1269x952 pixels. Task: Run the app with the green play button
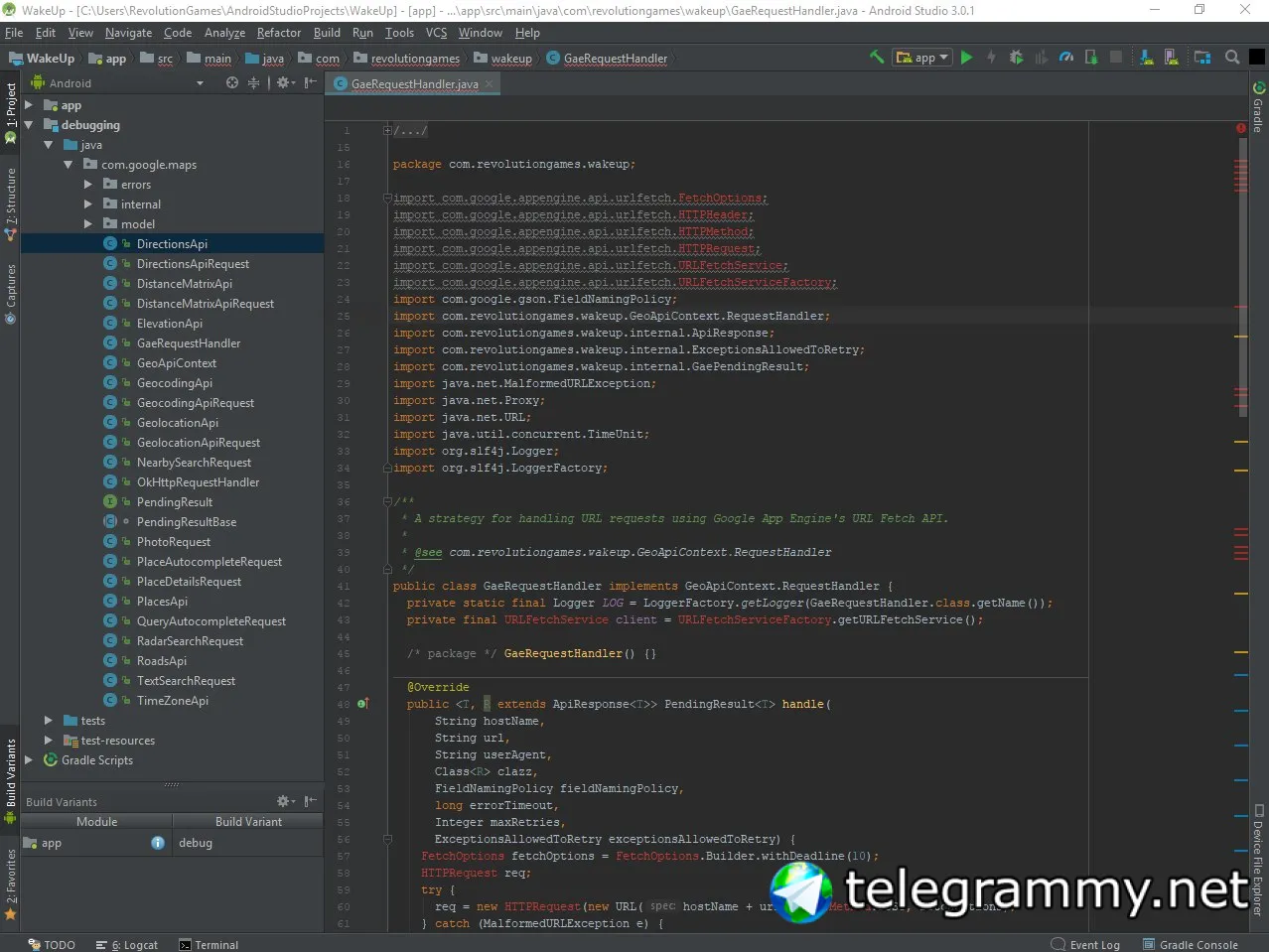[x=966, y=58]
